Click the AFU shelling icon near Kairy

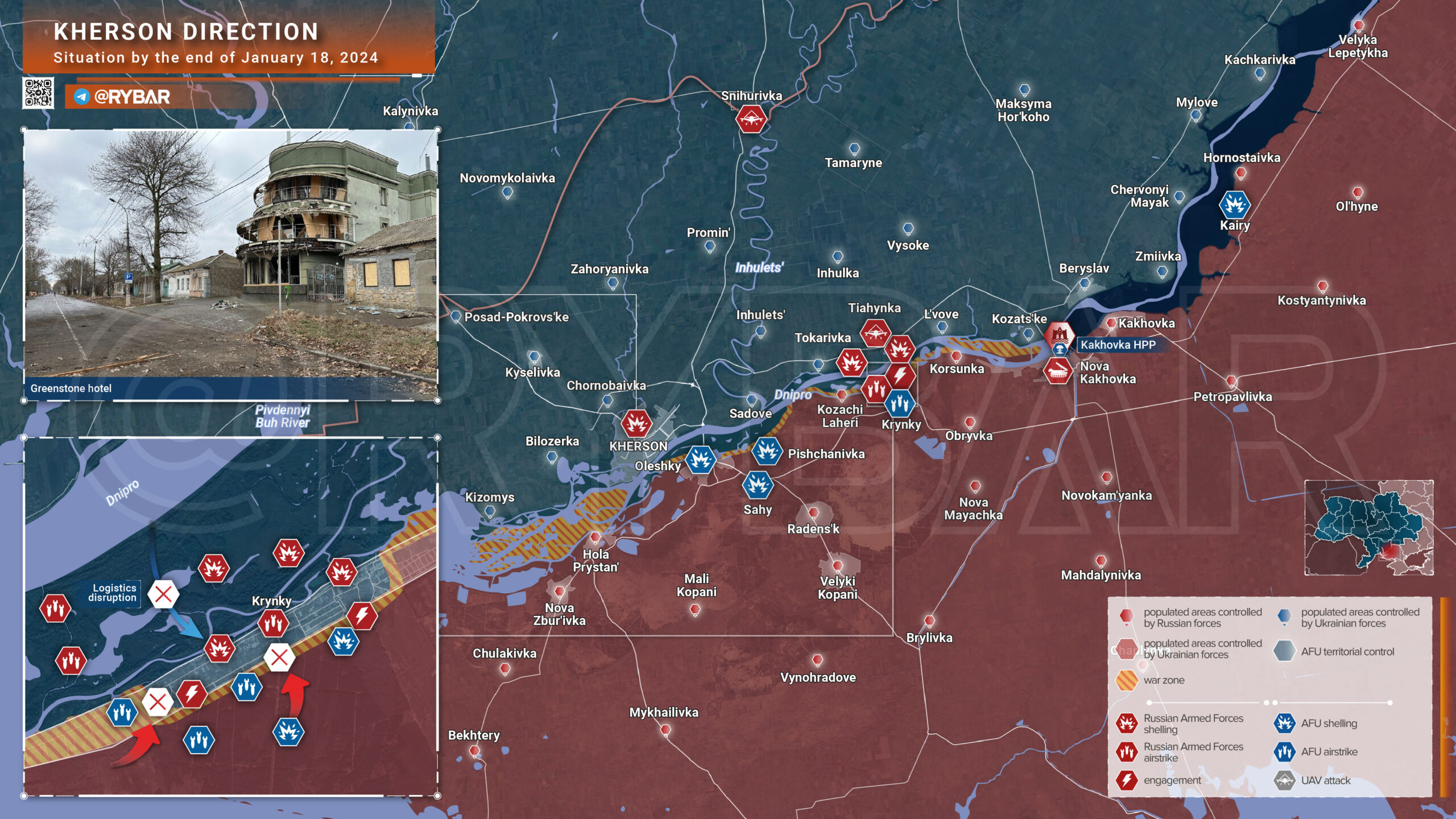pos(1234,204)
